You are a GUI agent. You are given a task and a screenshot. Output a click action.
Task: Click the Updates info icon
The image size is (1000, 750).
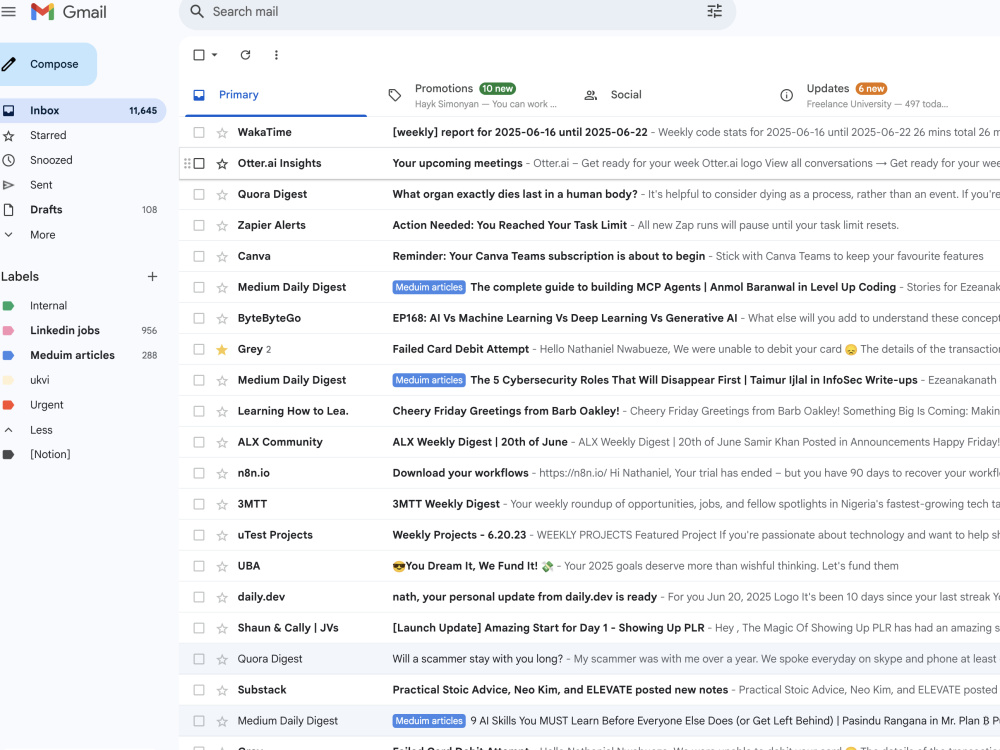(x=786, y=95)
